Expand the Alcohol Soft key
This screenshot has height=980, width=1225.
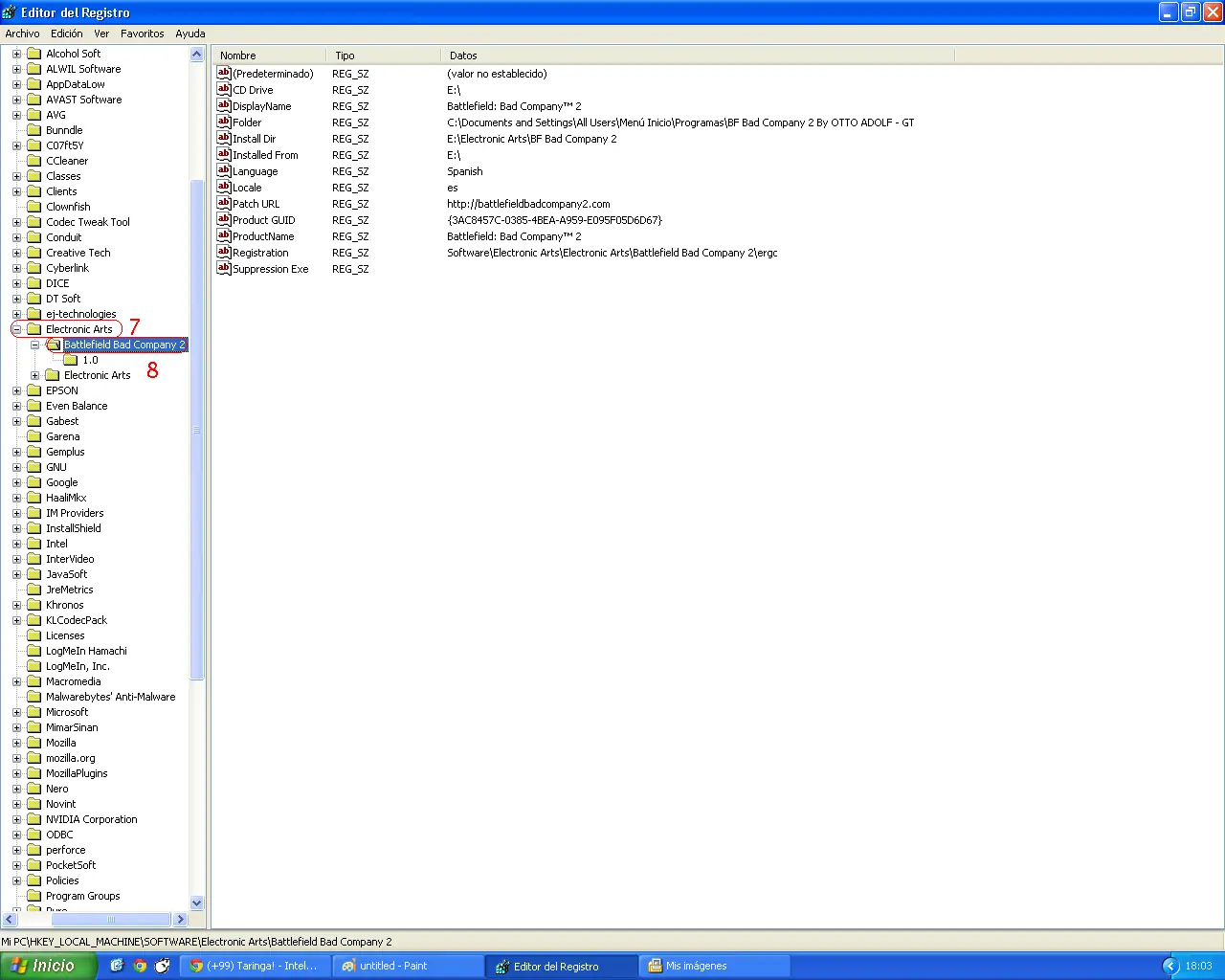click(x=16, y=54)
